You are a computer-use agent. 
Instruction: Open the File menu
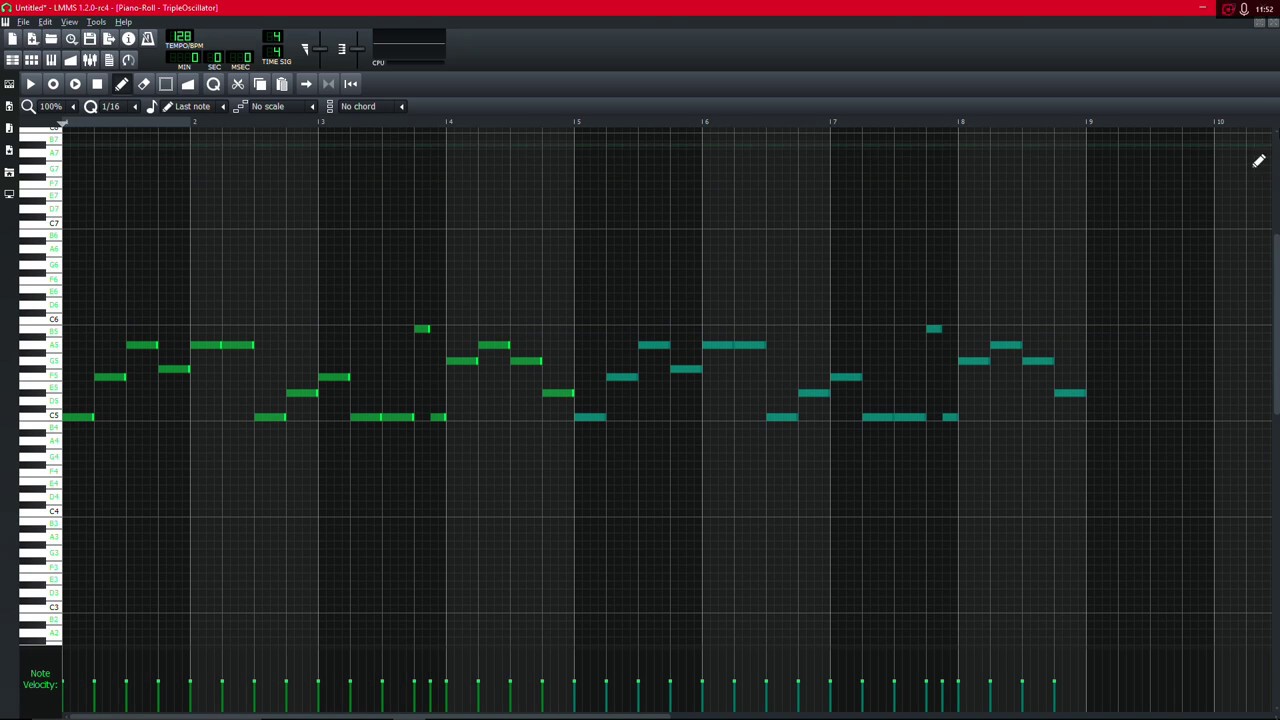23,22
